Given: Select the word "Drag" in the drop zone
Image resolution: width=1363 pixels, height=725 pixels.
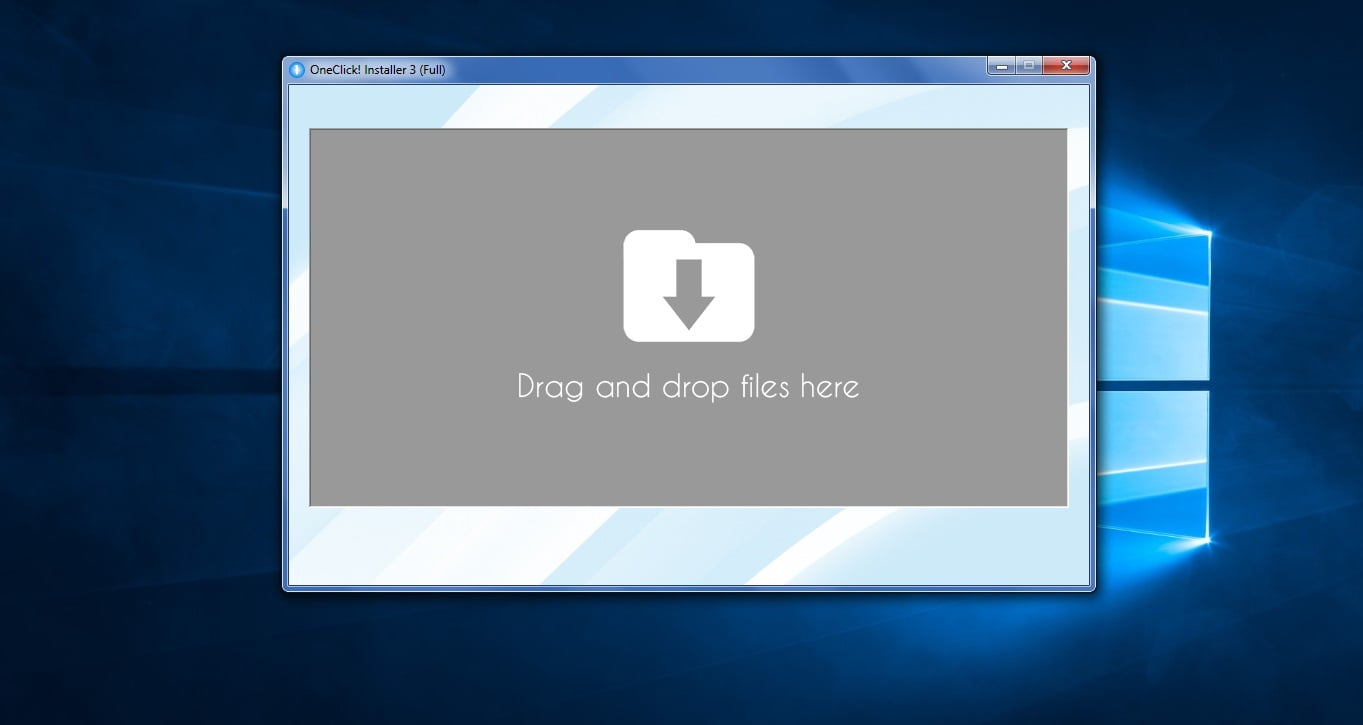Looking at the screenshot, I should click(549, 387).
